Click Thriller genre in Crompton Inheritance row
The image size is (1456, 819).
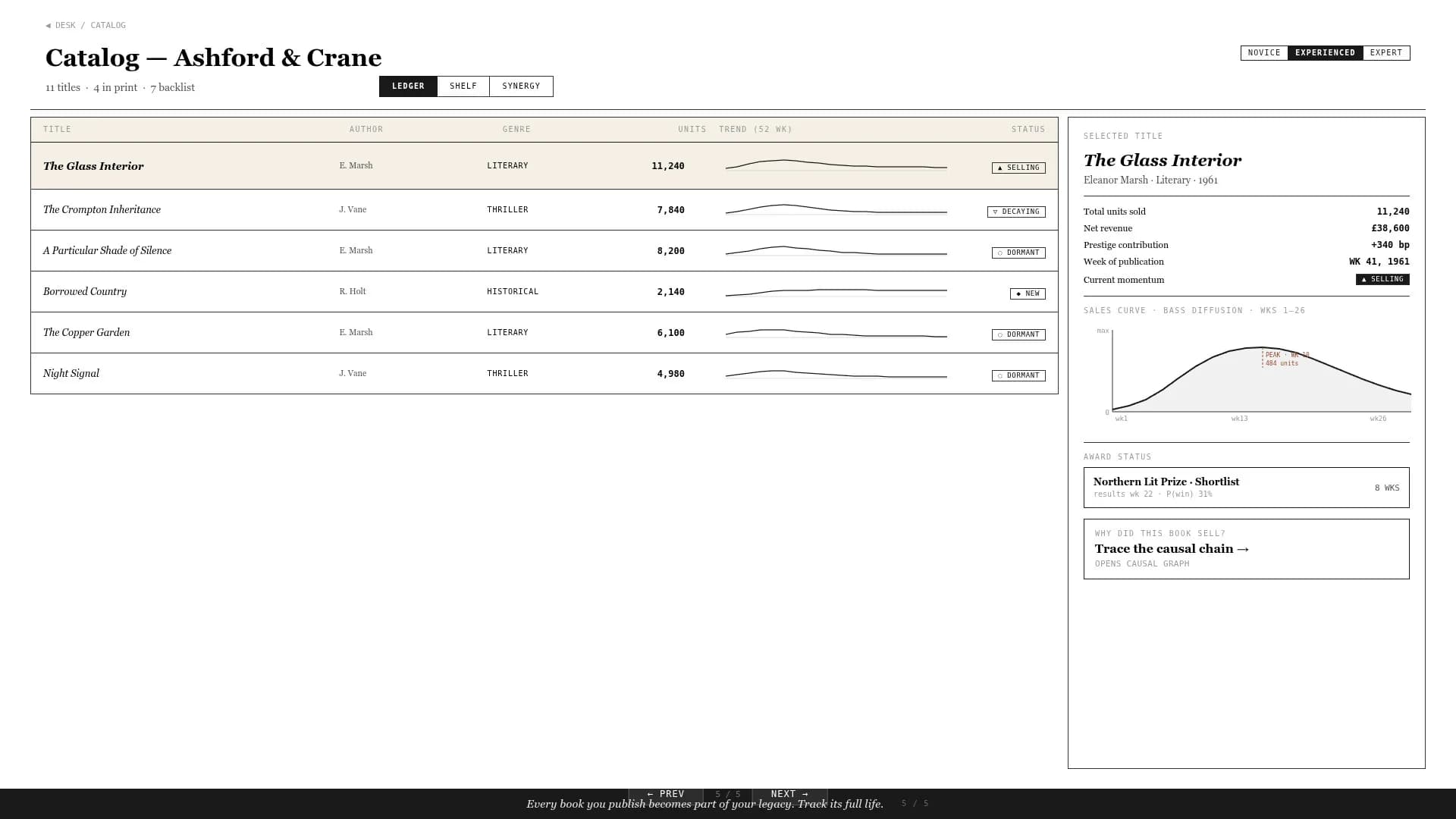(507, 210)
